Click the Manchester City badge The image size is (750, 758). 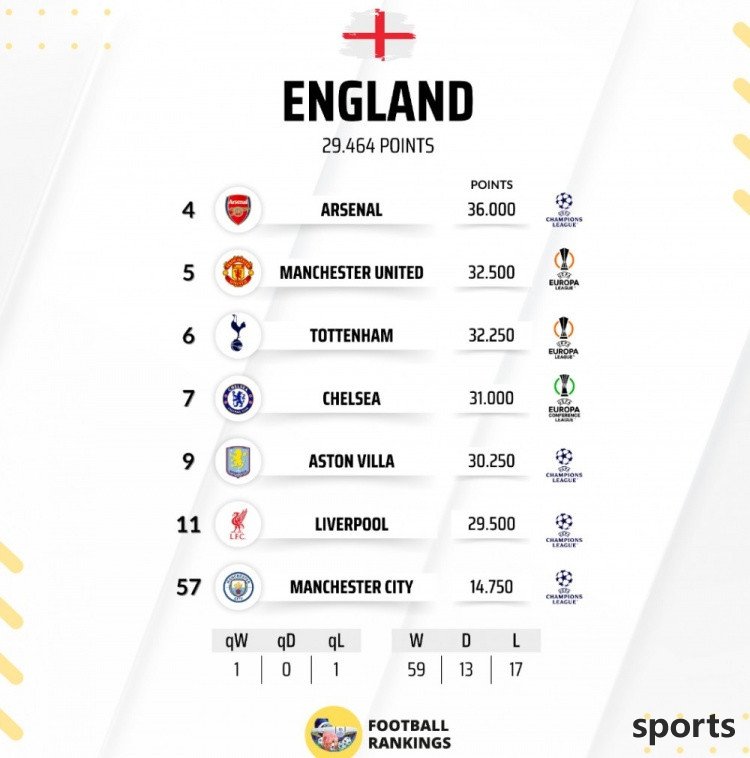pyautogui.click(x=238, y=587)
